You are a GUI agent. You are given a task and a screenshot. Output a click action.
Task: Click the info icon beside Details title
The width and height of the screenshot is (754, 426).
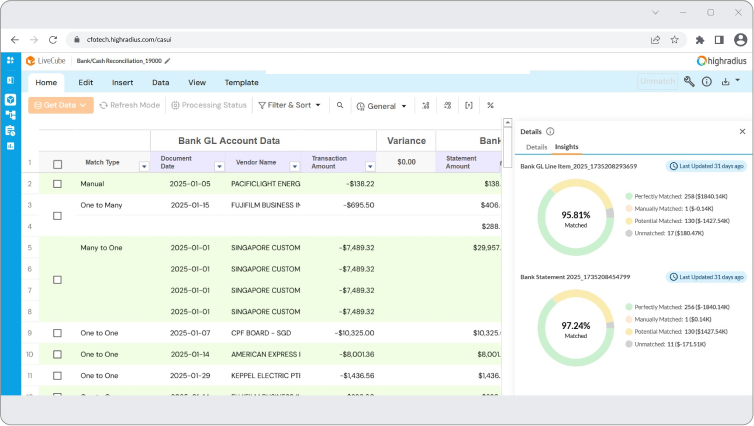pyautogui.click(x=551, y=131)
